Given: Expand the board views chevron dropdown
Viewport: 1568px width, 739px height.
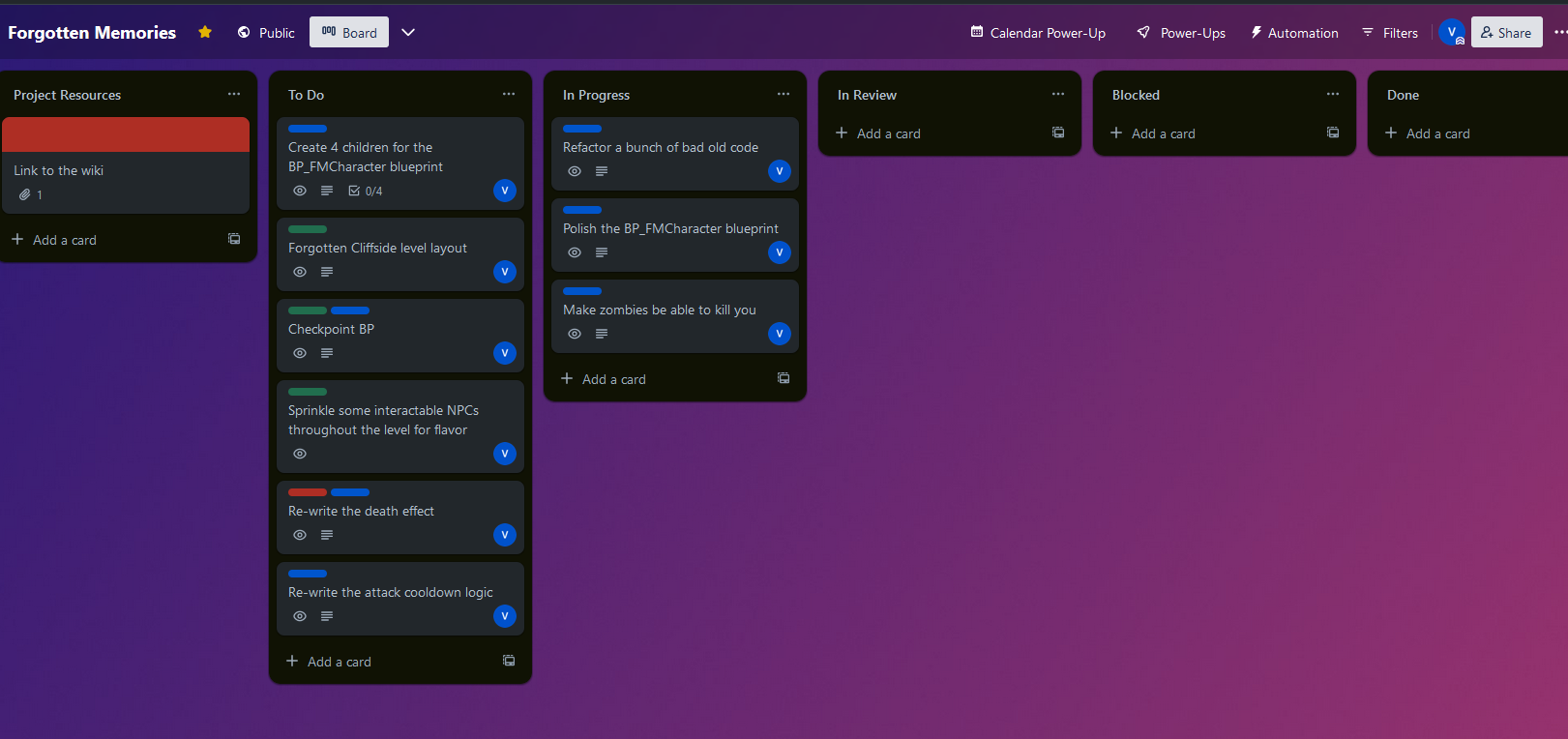Looking at the screenshot, I should (x=408, y=32).
